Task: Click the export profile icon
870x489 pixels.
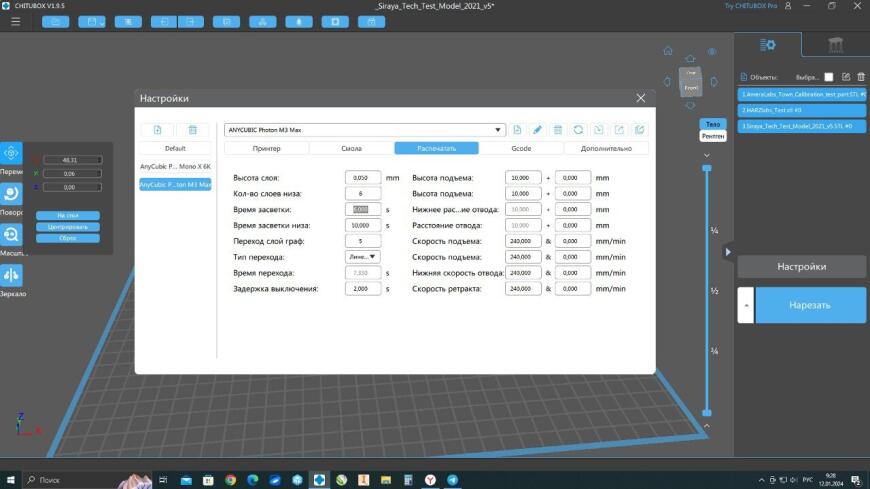Action: point(619,130)
